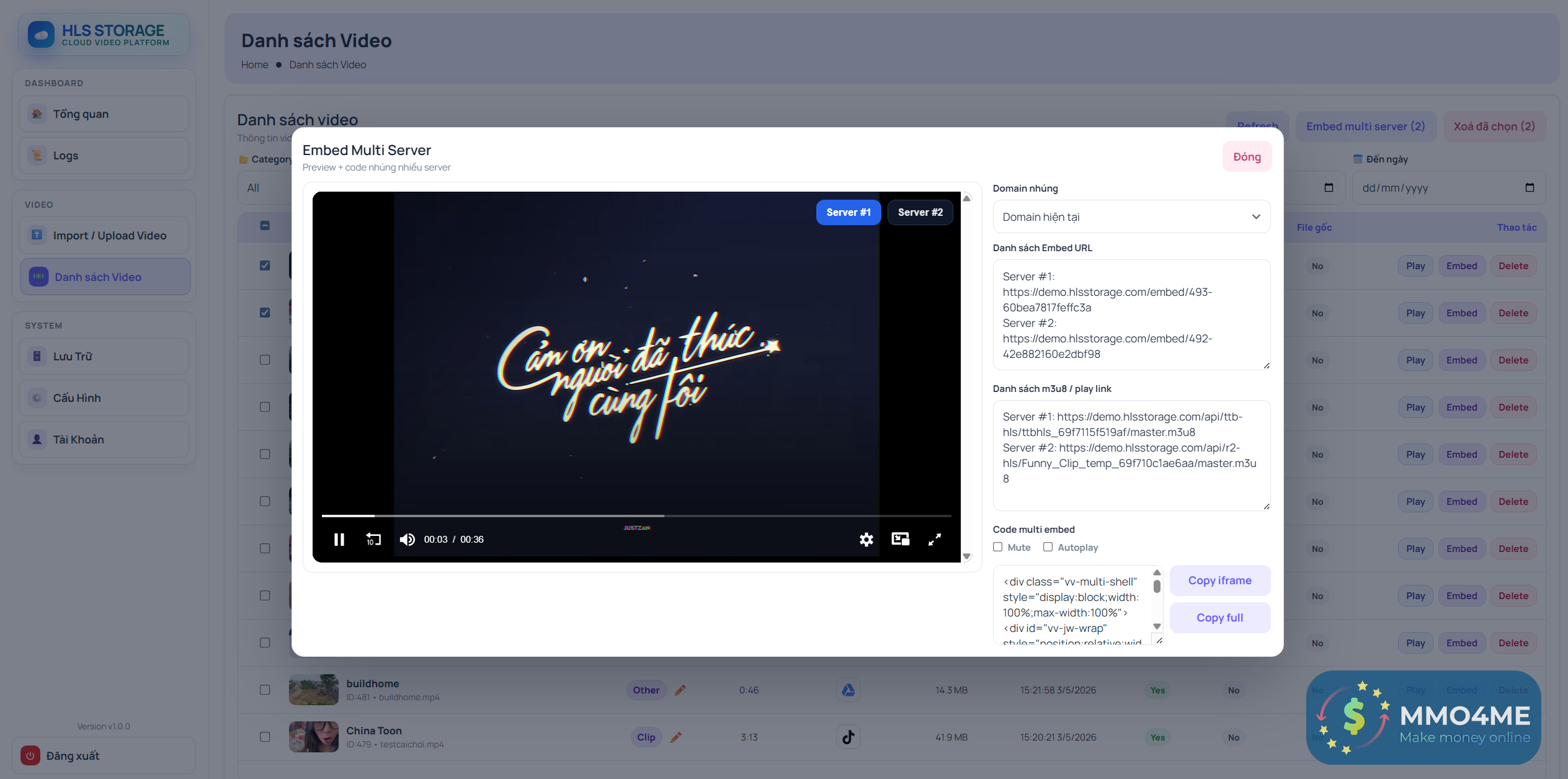Go to Import / Upload Video
The image size is (1568, 779).
[104, 235]
